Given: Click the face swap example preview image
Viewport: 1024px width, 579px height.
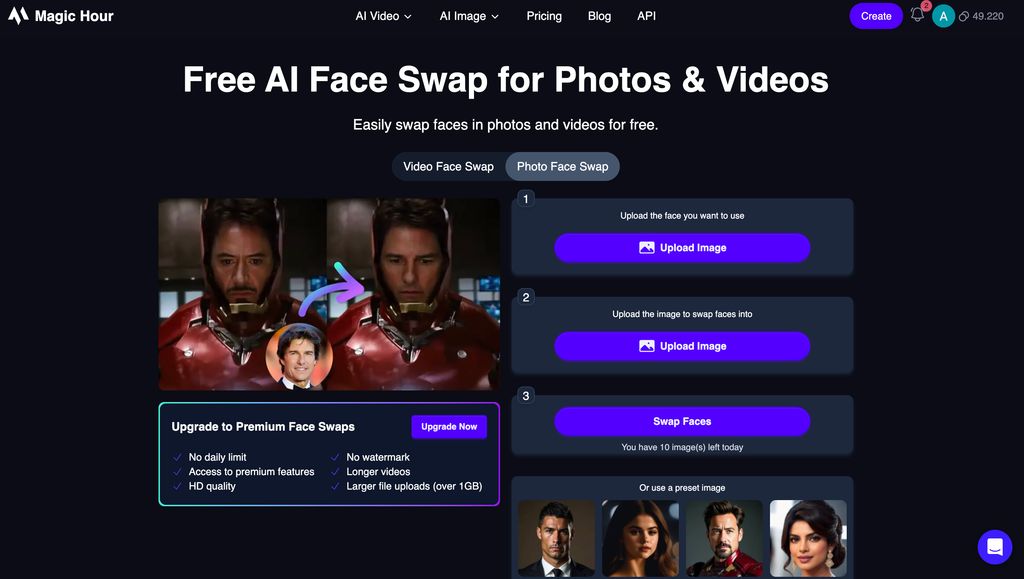Looking at the screenshot, I should 329,294.
